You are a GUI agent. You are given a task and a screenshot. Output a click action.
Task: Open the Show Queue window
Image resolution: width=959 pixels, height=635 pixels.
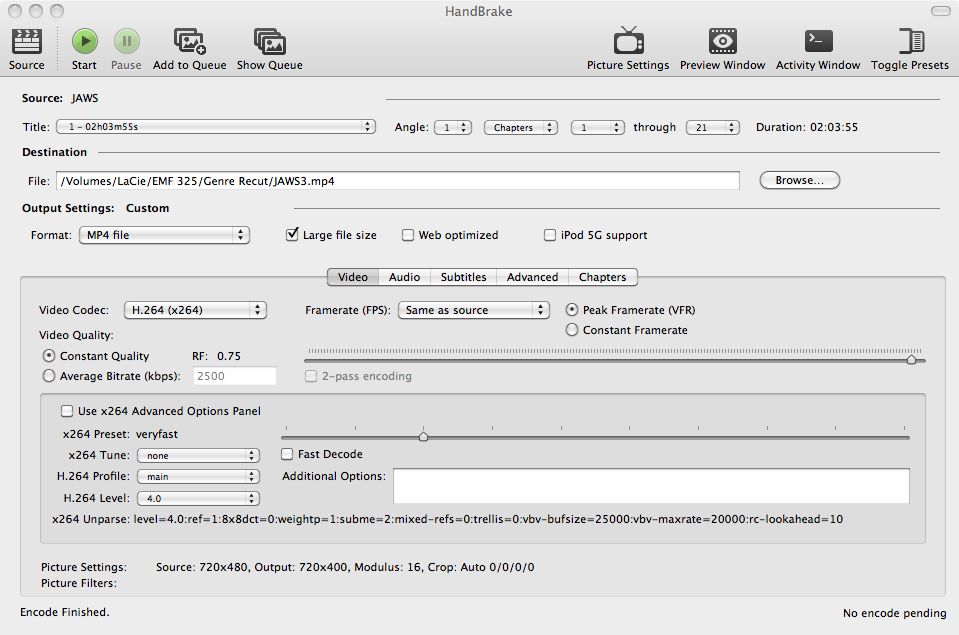click(269, 42)
